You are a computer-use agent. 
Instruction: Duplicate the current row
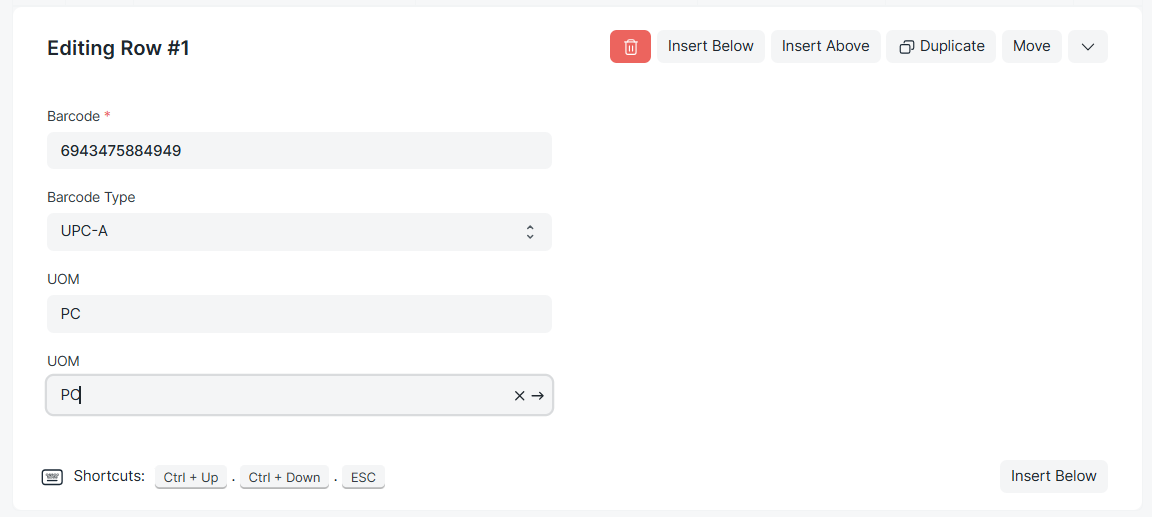pos(941,47)
